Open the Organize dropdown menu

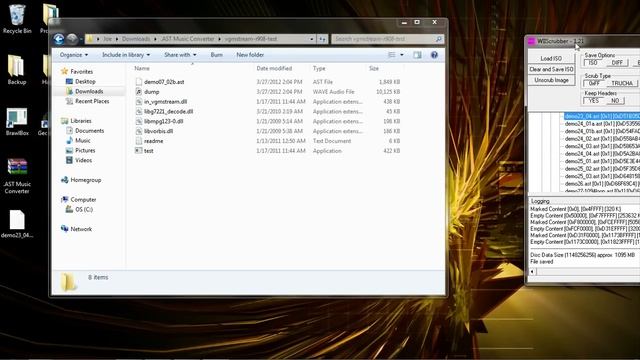point(74,55)
